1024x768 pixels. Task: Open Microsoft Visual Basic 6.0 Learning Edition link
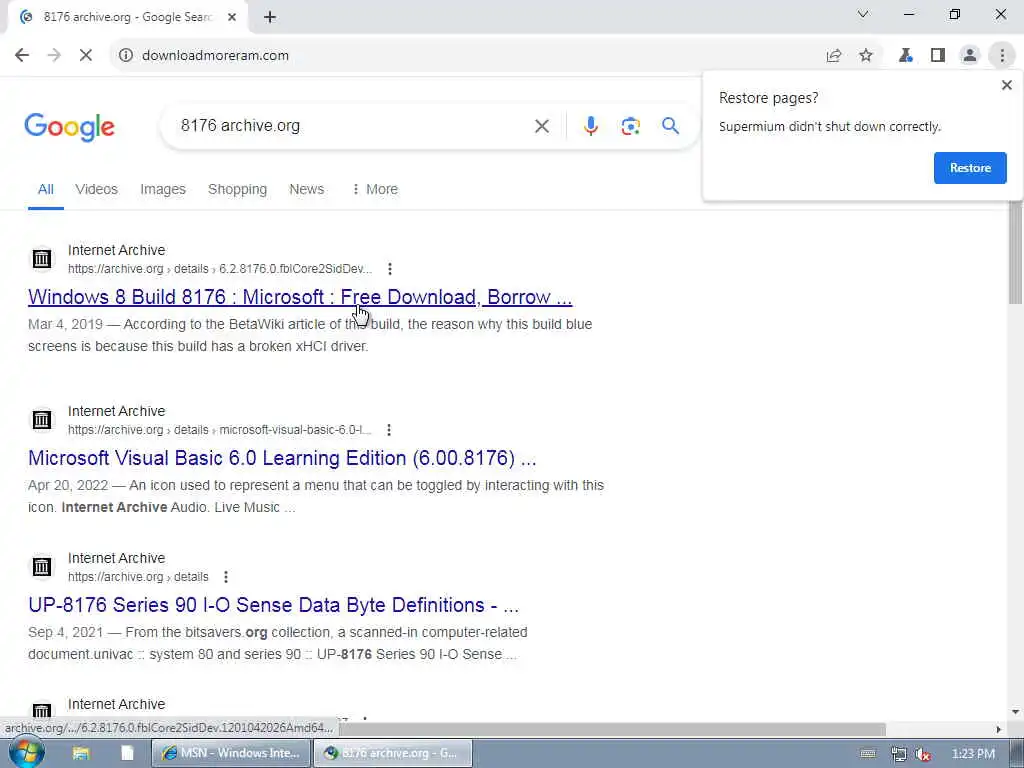(282, 458)
